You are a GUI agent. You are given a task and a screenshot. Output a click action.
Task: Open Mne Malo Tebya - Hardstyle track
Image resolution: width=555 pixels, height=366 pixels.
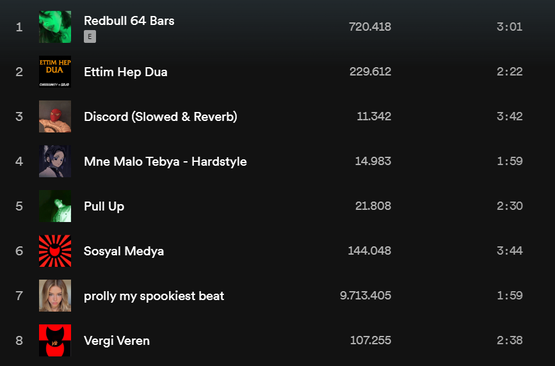pos(165,162)
